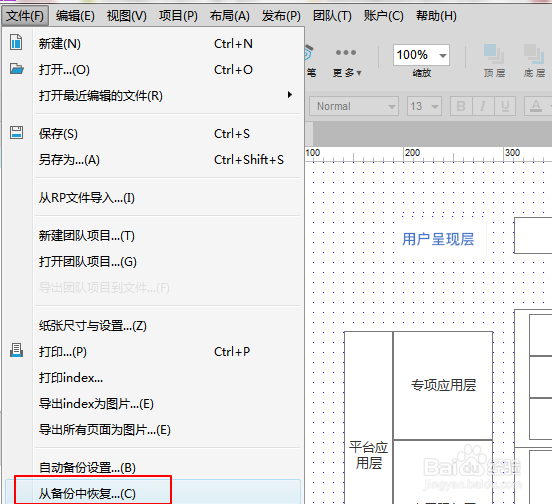This screenshot has height=504, width=552.
Task: Open the 文件(F) menu
Action: [25, 16]
